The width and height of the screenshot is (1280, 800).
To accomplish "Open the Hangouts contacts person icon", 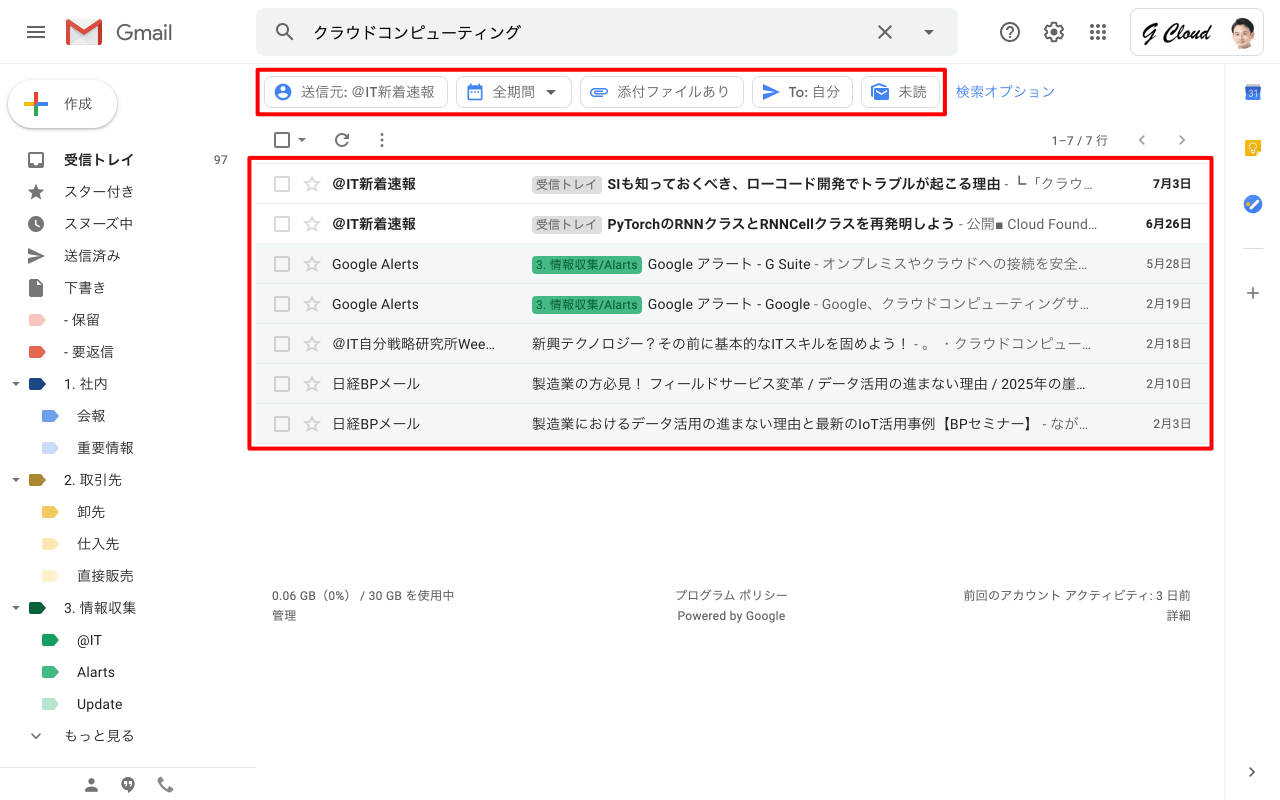I will pyautogui.click(x=91, y=785).
